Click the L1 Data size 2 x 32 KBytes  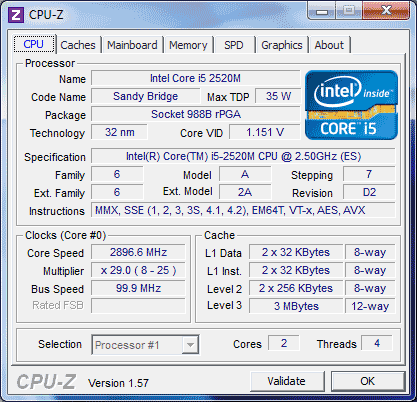tap(296, 252)
